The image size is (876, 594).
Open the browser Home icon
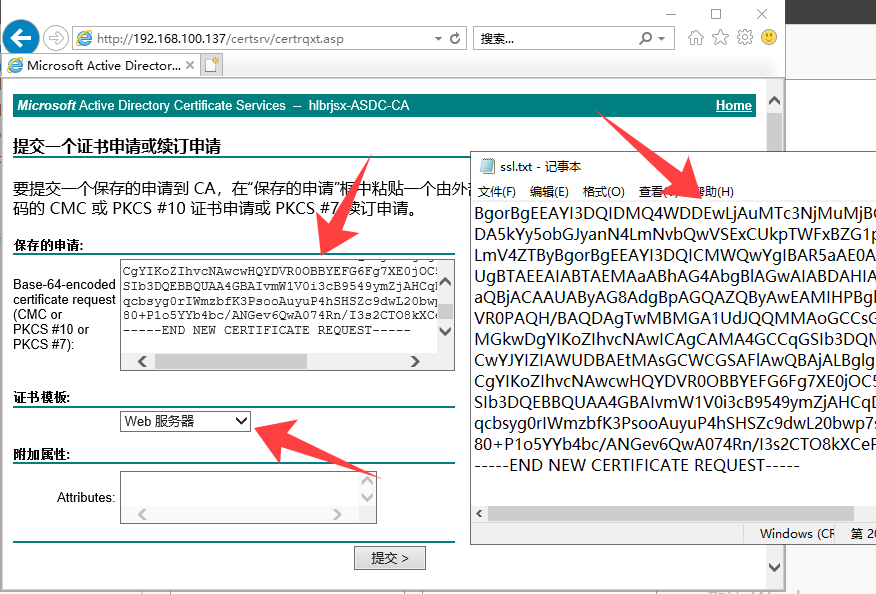tap(697, 38)
